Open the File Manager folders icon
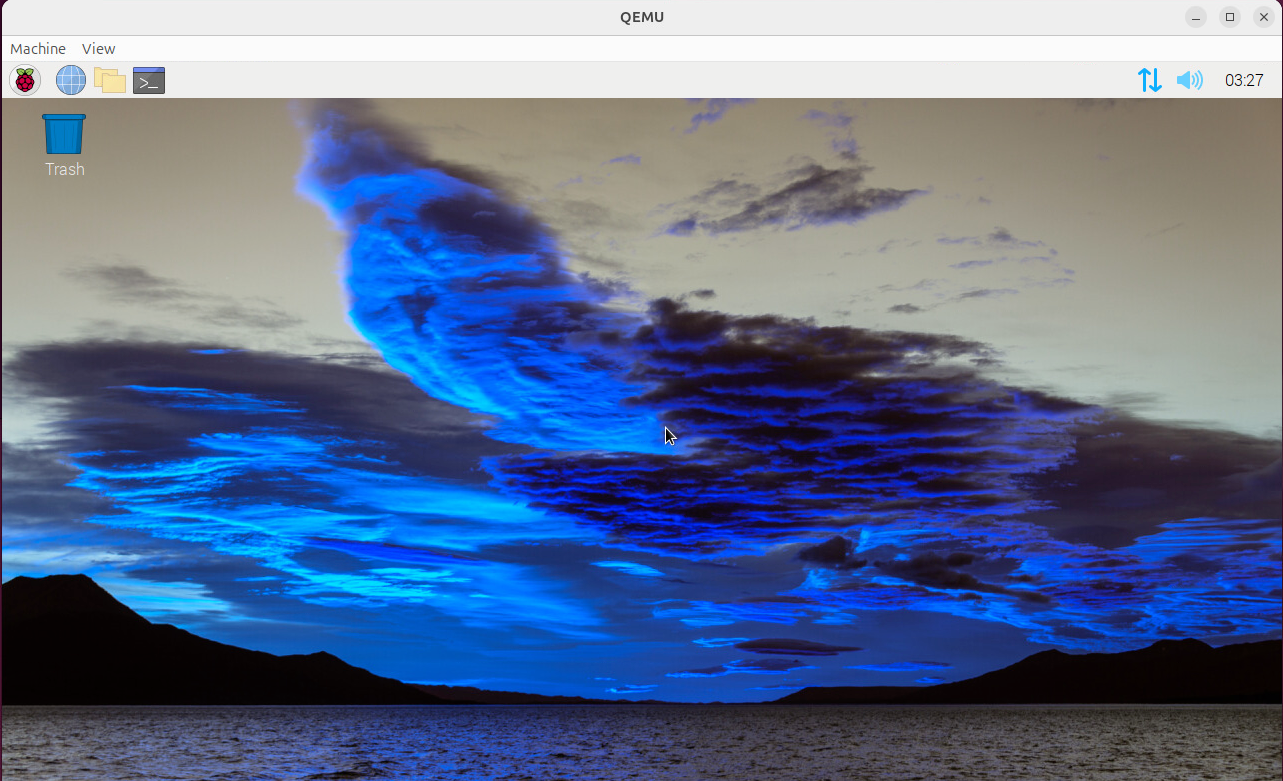 110,80
